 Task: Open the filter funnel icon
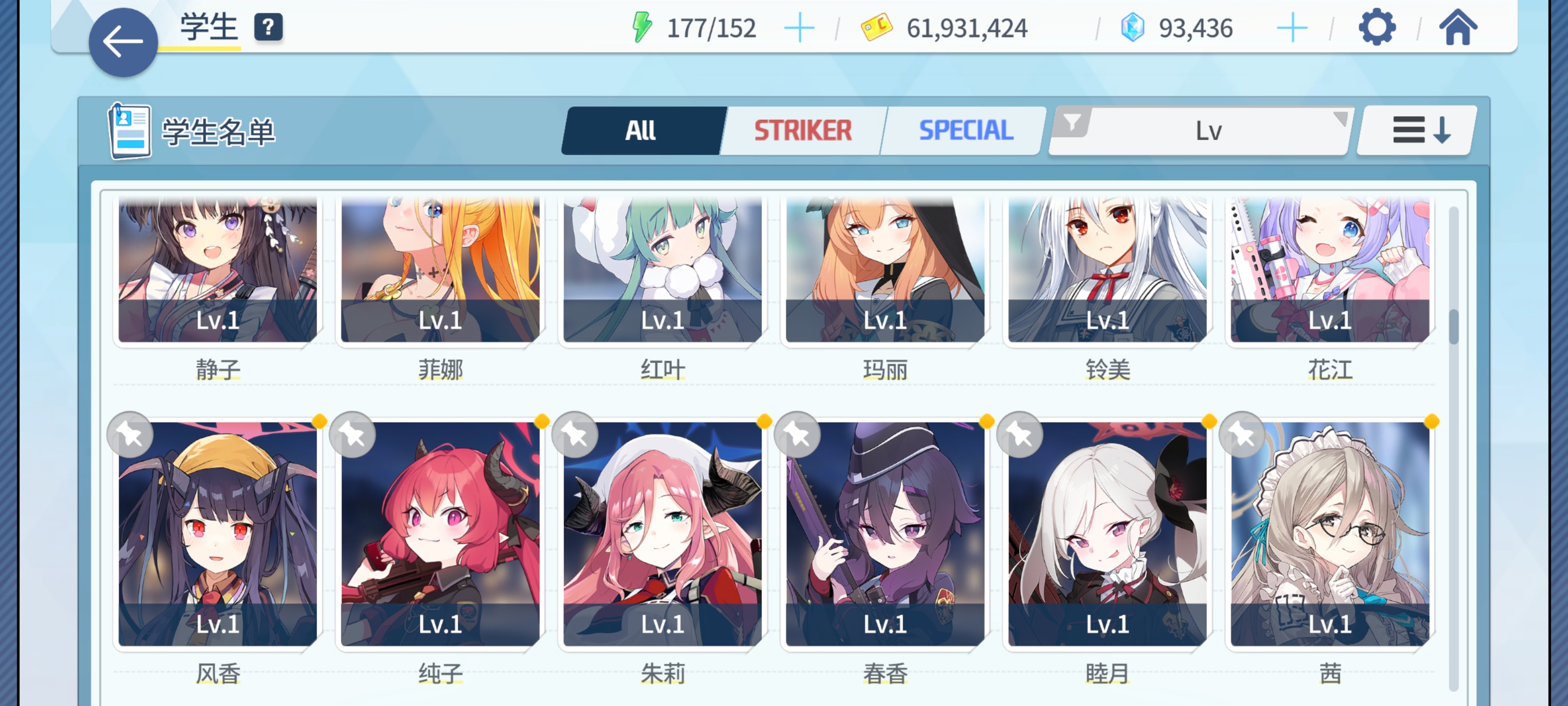pos(1072,123)
